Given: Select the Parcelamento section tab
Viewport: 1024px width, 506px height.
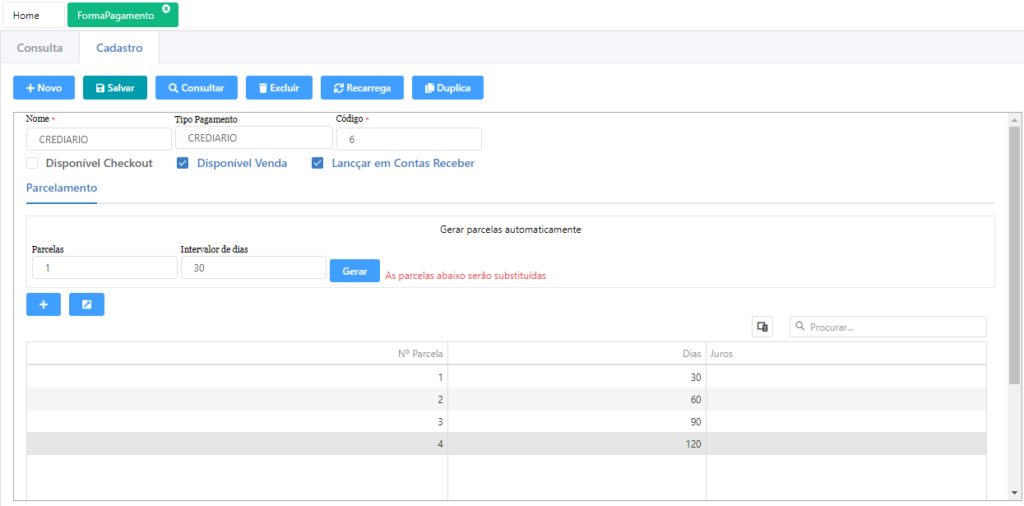Looking at the screenshot, I should click(61, 188).
